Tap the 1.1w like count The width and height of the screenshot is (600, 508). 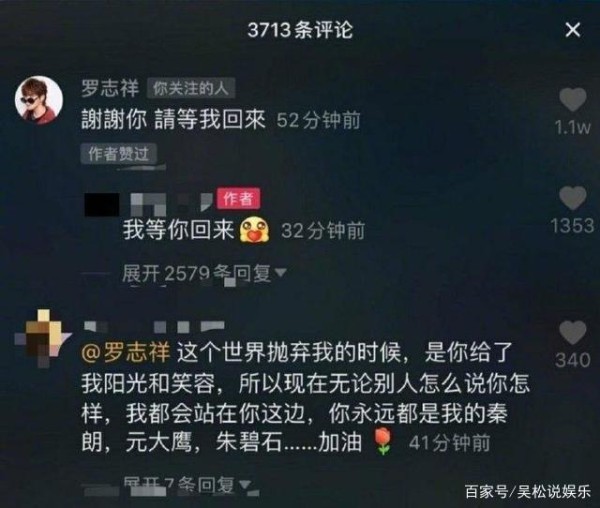tap(572, 128)
